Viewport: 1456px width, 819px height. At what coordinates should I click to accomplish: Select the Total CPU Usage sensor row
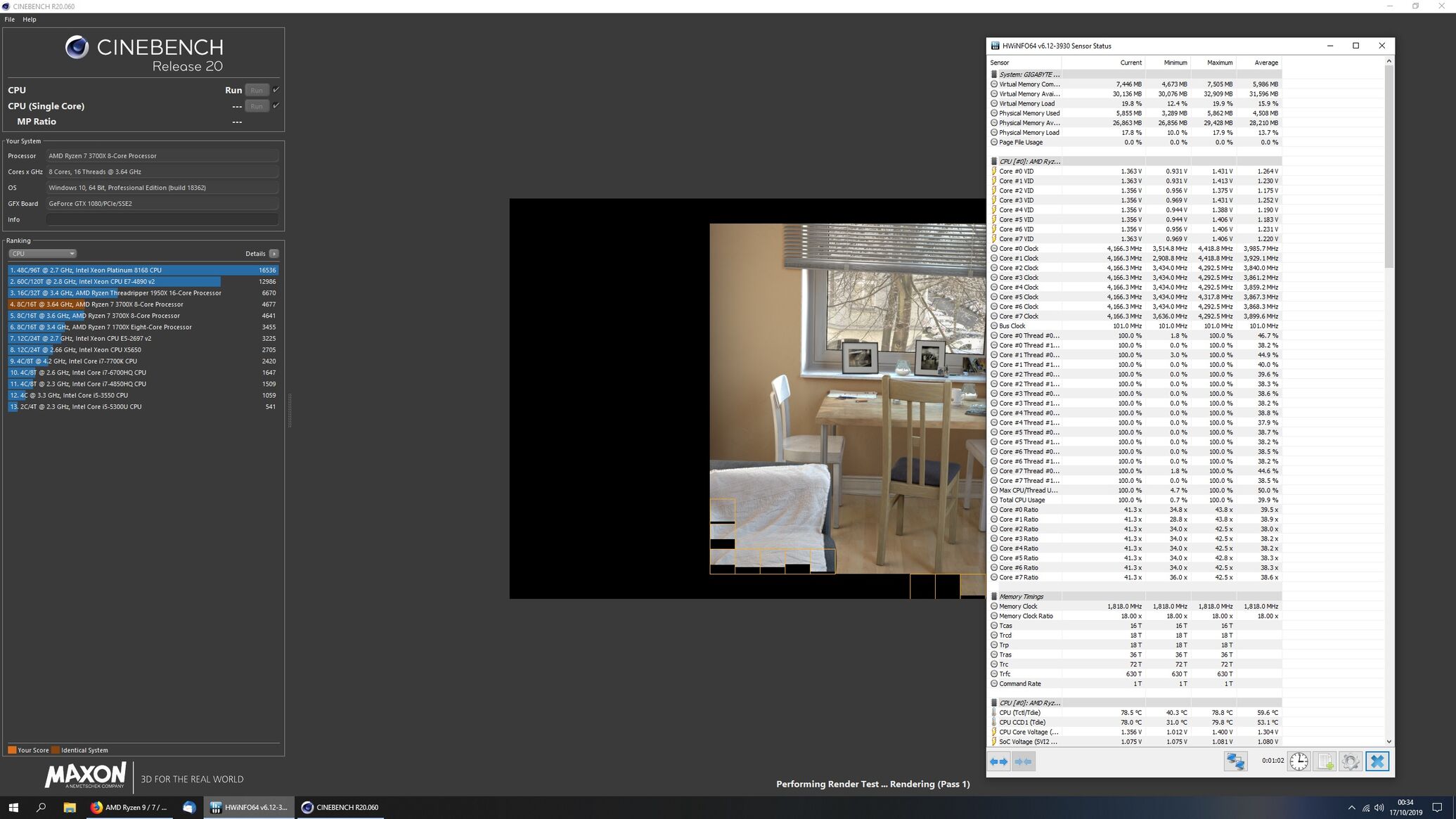click(x=1134, y=500)
